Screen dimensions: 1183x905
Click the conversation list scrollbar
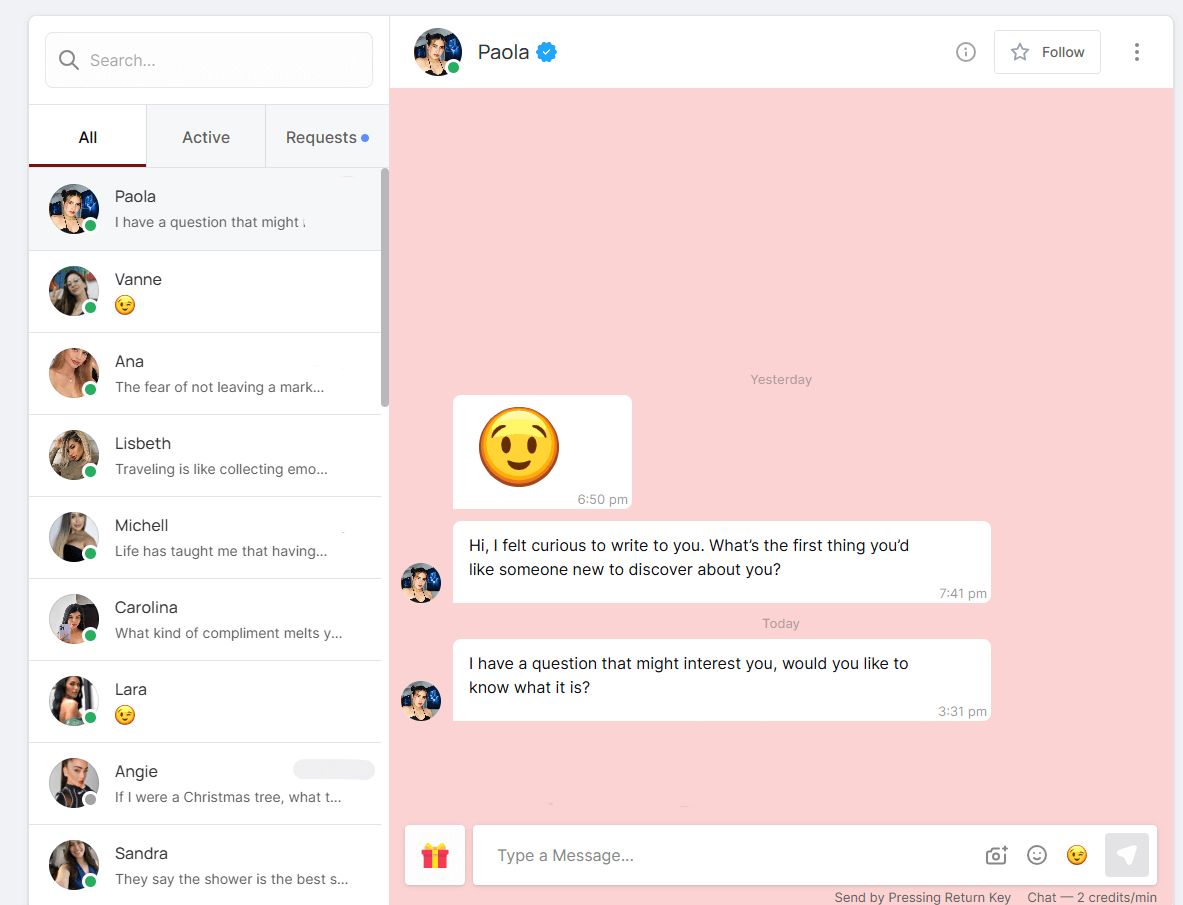coord(385,288)
